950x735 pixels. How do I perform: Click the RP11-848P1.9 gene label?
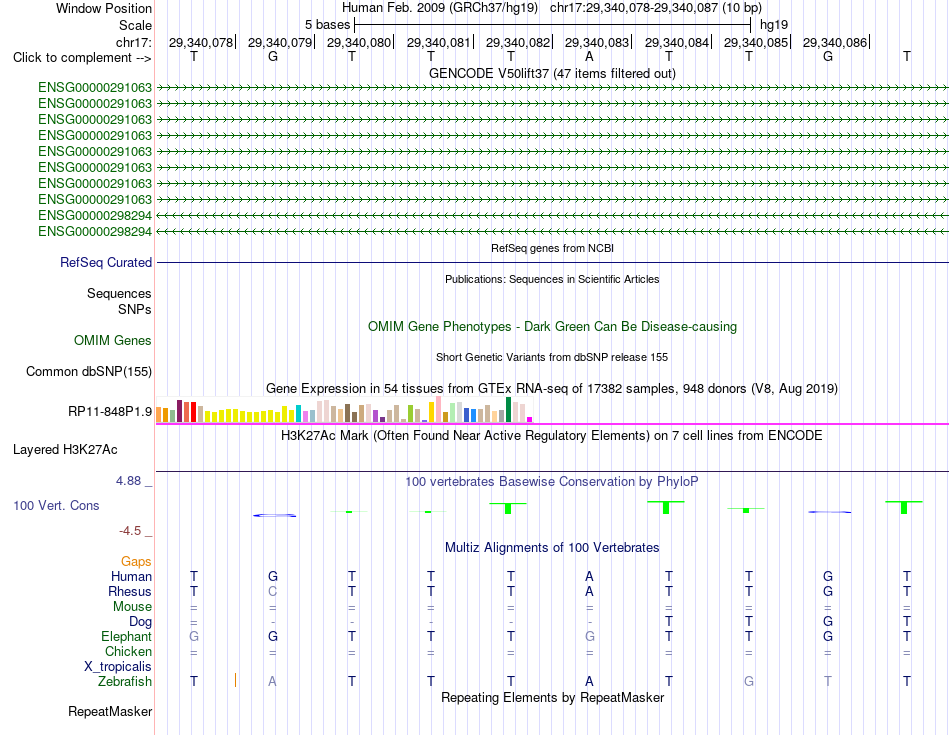coord(110,412)
